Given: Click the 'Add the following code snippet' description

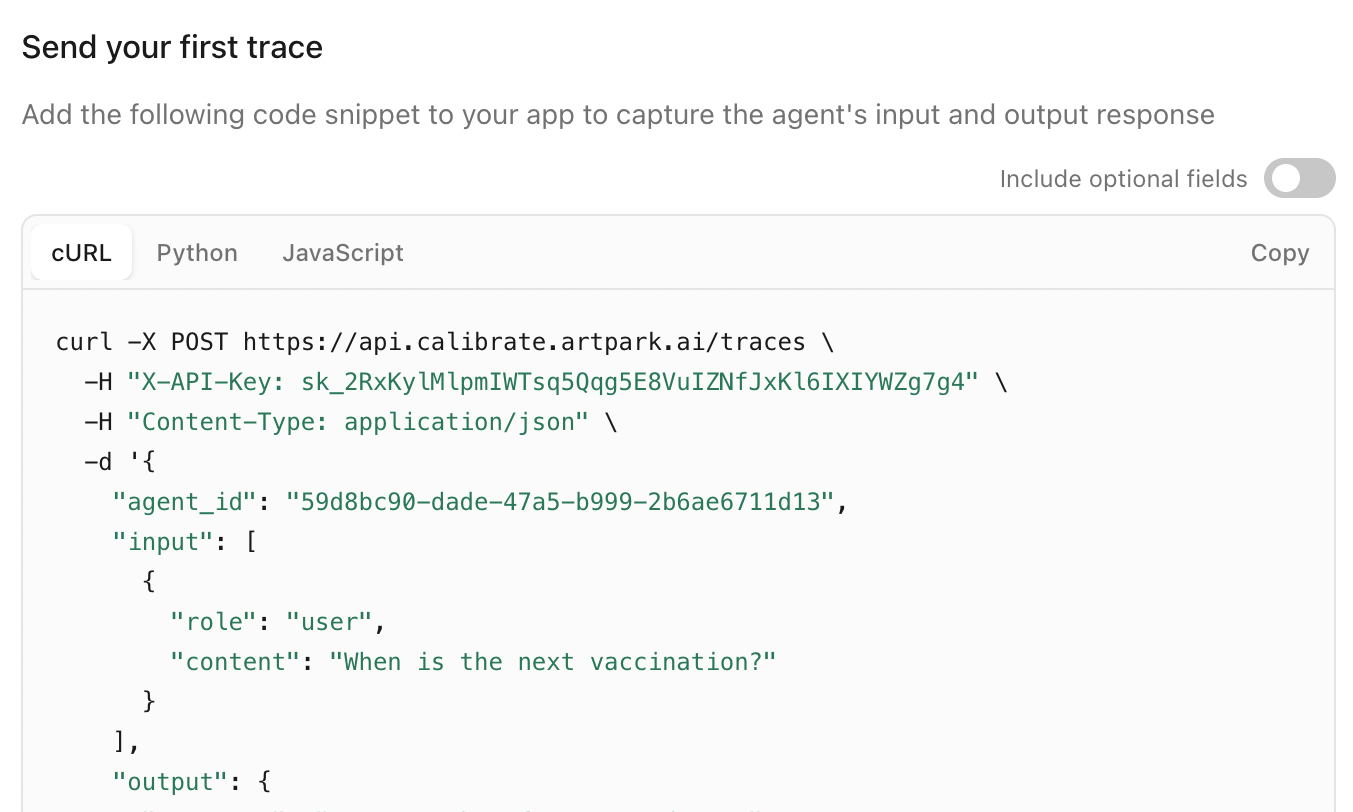Looking at the screenshot, I should (618, 115).
